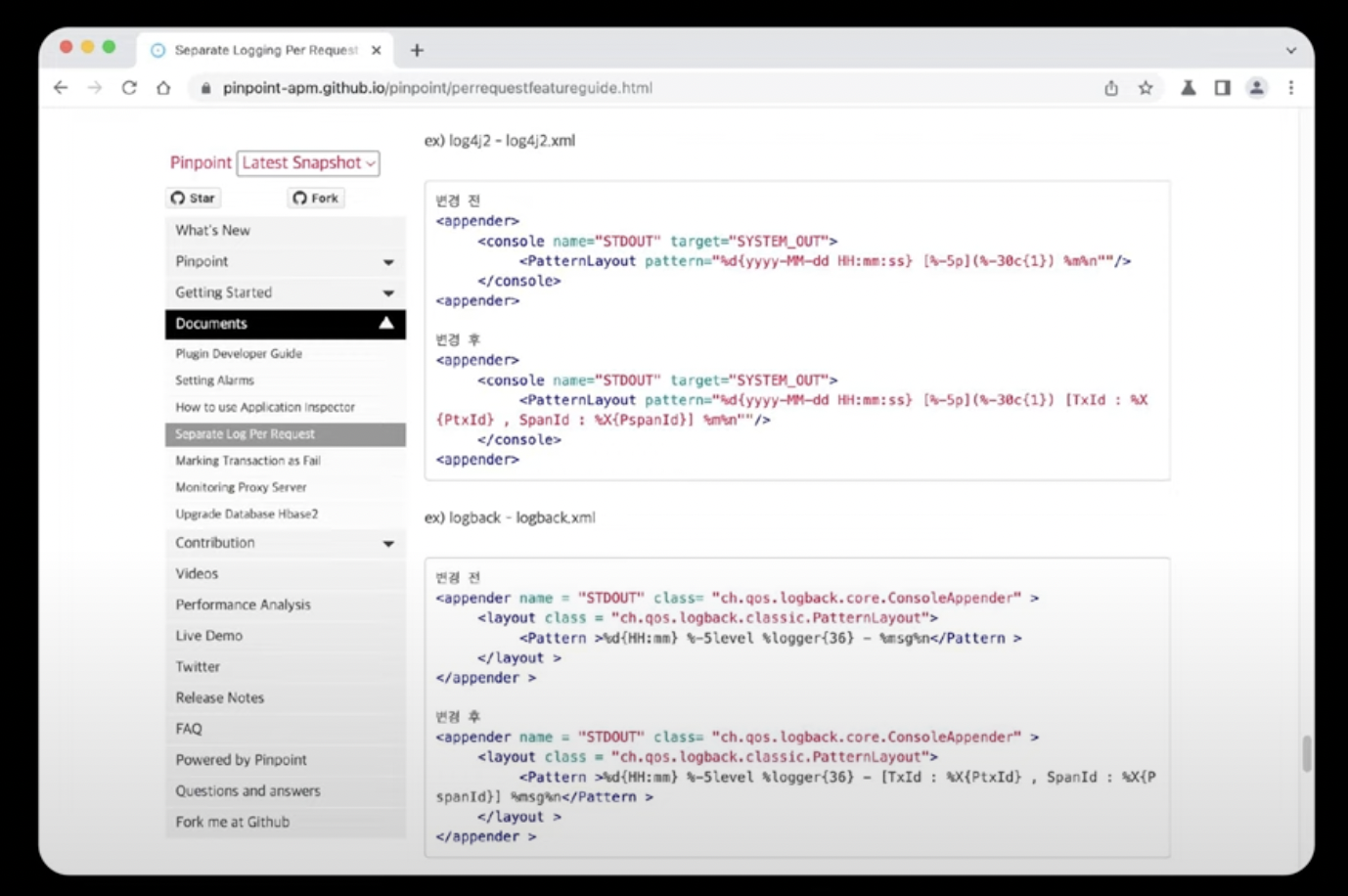This screenshot has height=896, width=1348.
Task: Open Powered by Pinpoint item
Action: click(285, 760)
